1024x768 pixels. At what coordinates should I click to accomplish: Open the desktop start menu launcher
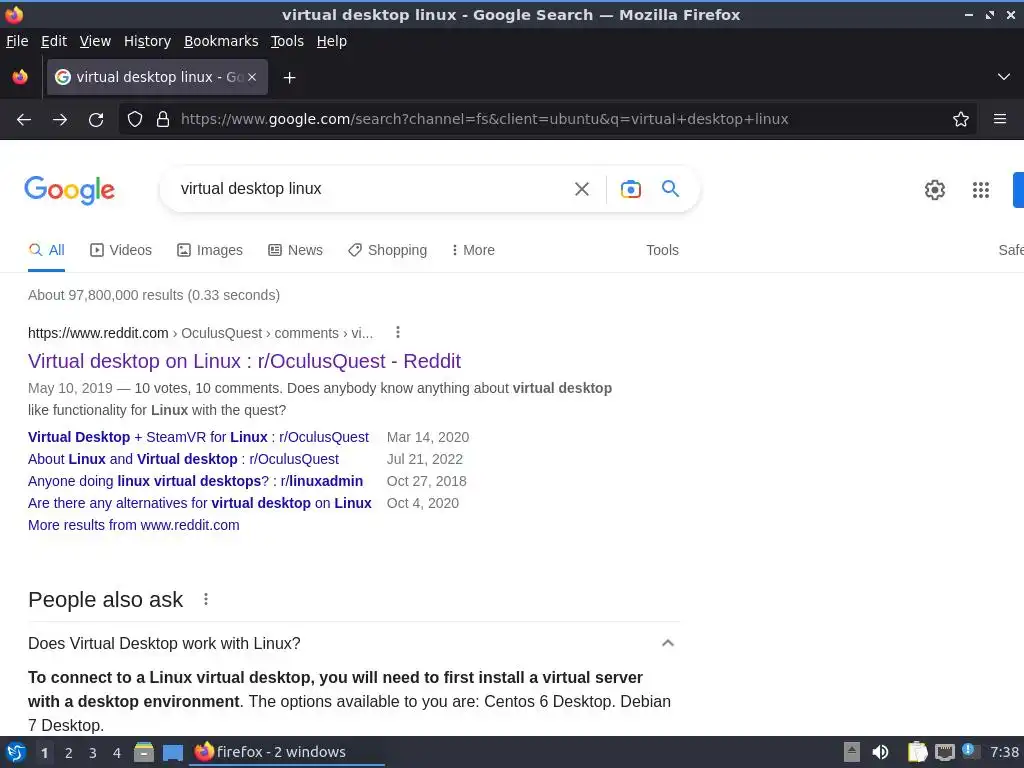[x=16, y=752]
